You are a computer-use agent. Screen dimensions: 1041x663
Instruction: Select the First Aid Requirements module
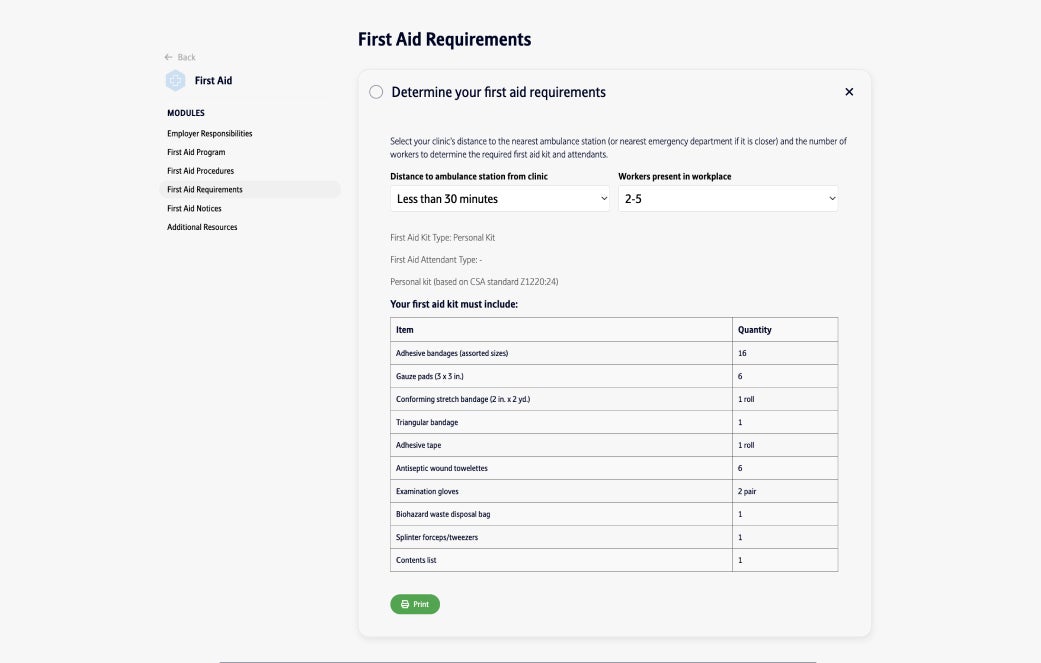[205, 189]
